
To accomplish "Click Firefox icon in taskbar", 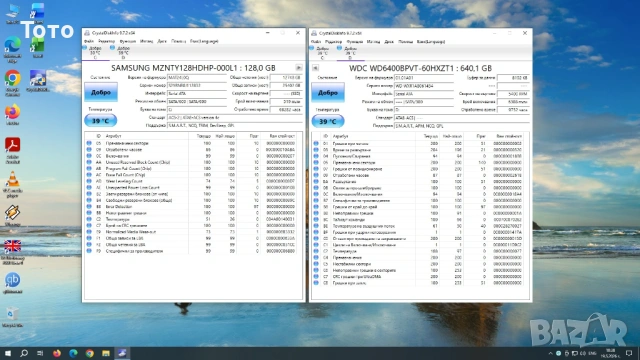I will [x=57, y=353].
